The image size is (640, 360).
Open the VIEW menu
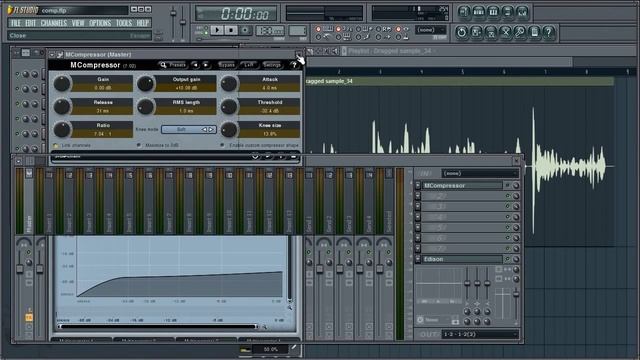pos(78,23)
